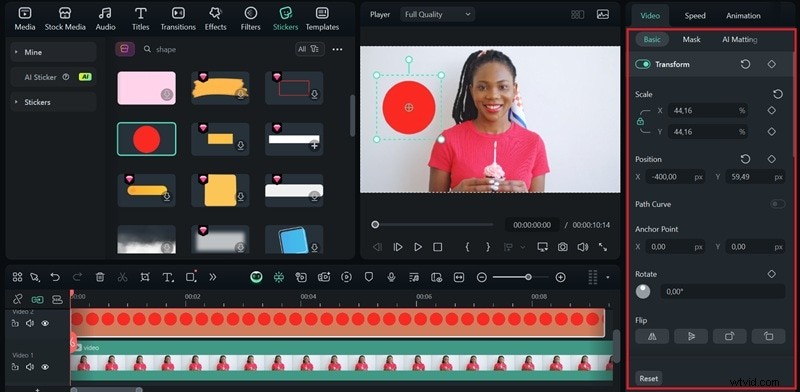Image resolution: width=800 pixels, height=392 pixels.
Task: Open the All filter dropdown
Action: [x=309, y=49]
